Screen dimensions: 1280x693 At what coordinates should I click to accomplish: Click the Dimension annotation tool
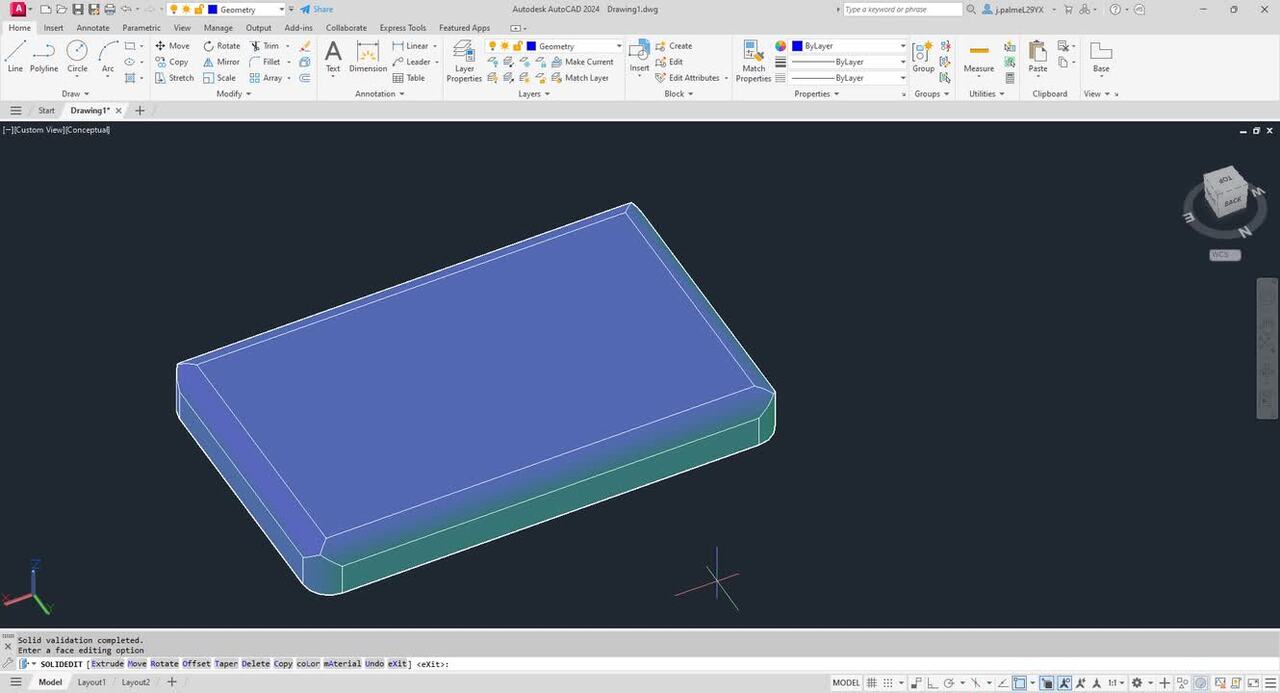click(367, 56)
